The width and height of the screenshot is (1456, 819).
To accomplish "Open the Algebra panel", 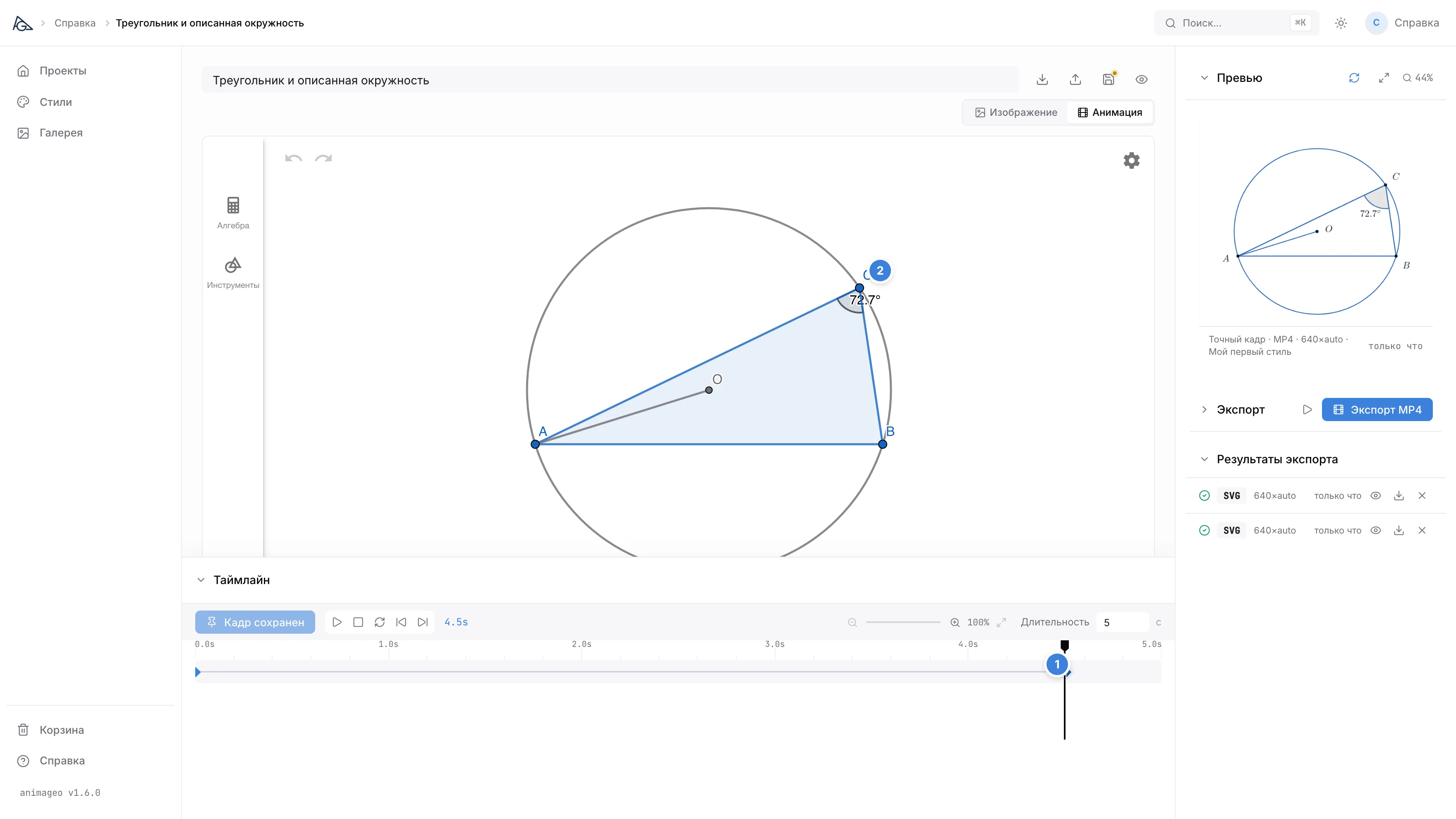I will click(x=233, y=213).
